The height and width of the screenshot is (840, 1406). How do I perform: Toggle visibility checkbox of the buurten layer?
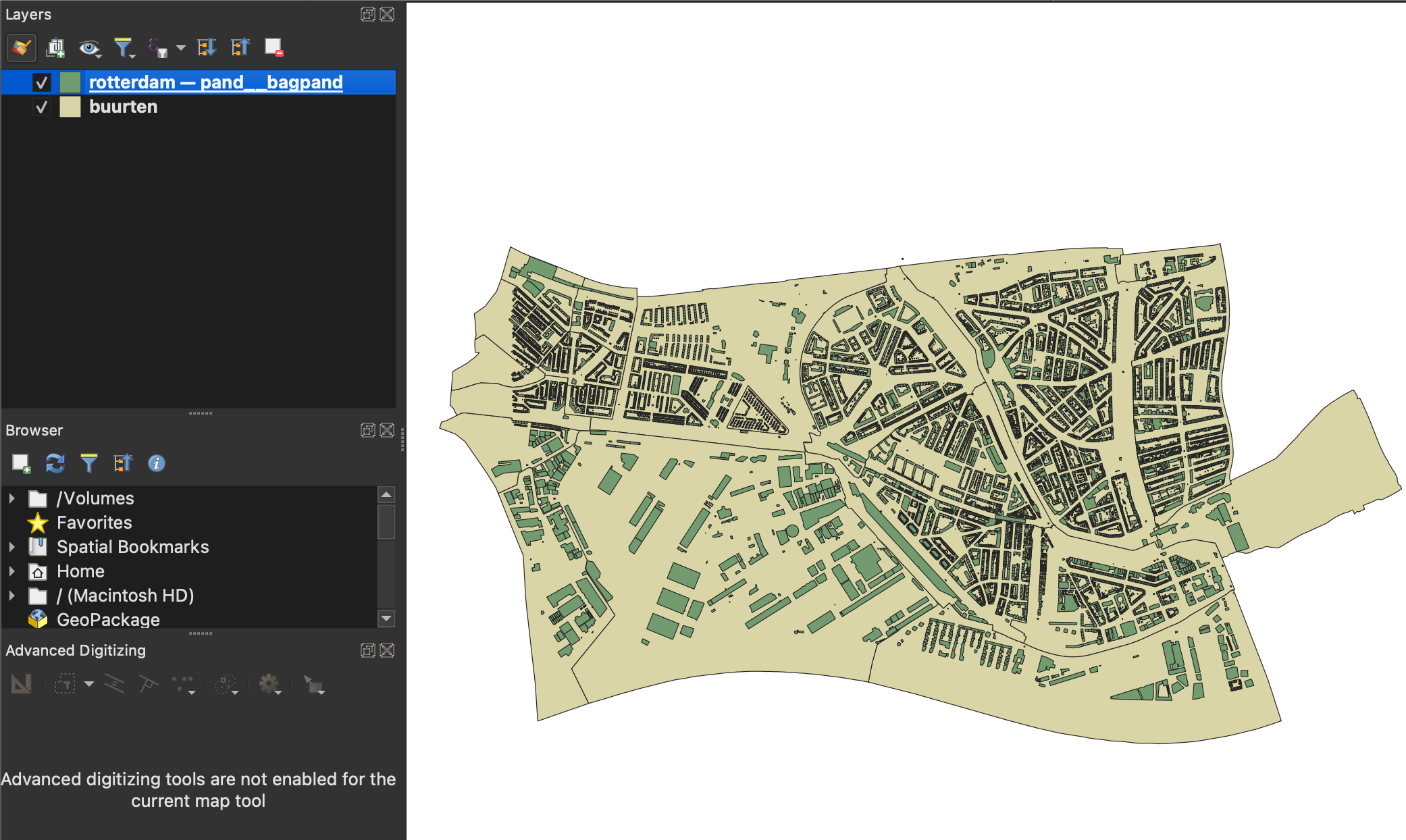tap(42, 107)
